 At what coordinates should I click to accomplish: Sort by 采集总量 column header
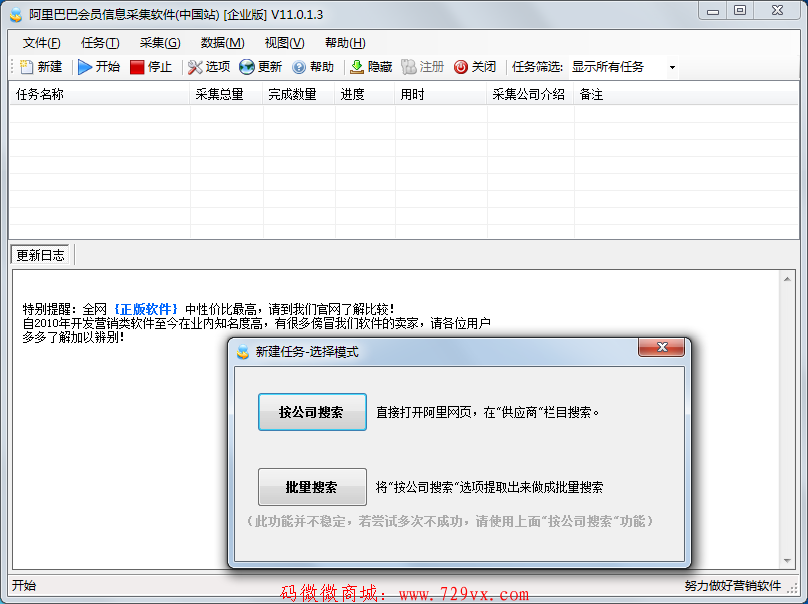tap(226, 94)
